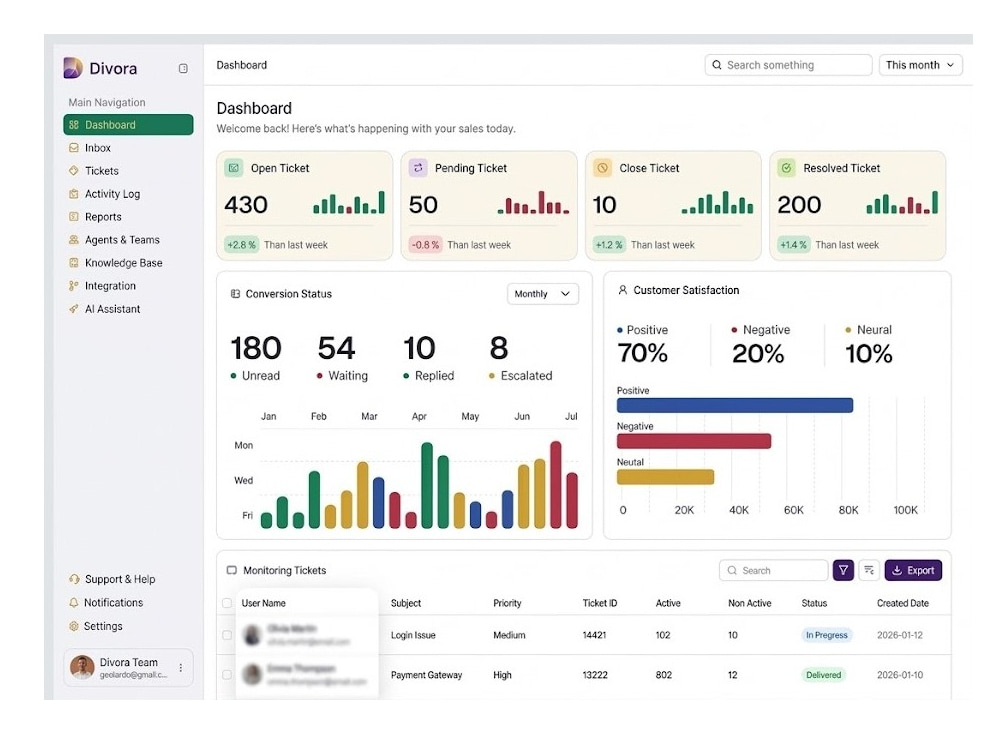The width and height of the screenshot is (1000, 750).
Task: Click the Divora logo icon
Action: coord(73,68)
